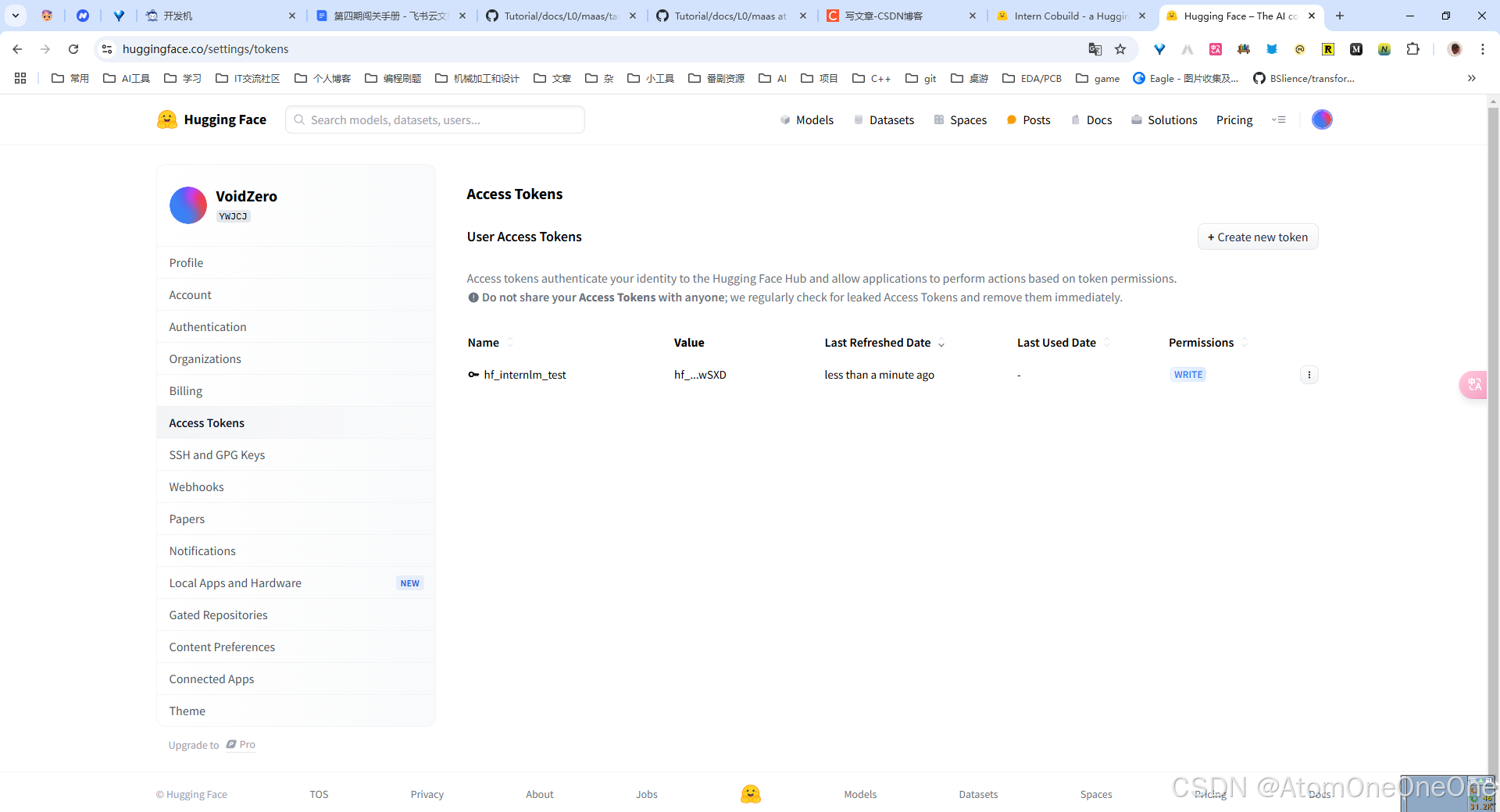Open the git bookmarks folder
Screen dimensions: 1500x812
pyautogui.click(x=921, y=78)
